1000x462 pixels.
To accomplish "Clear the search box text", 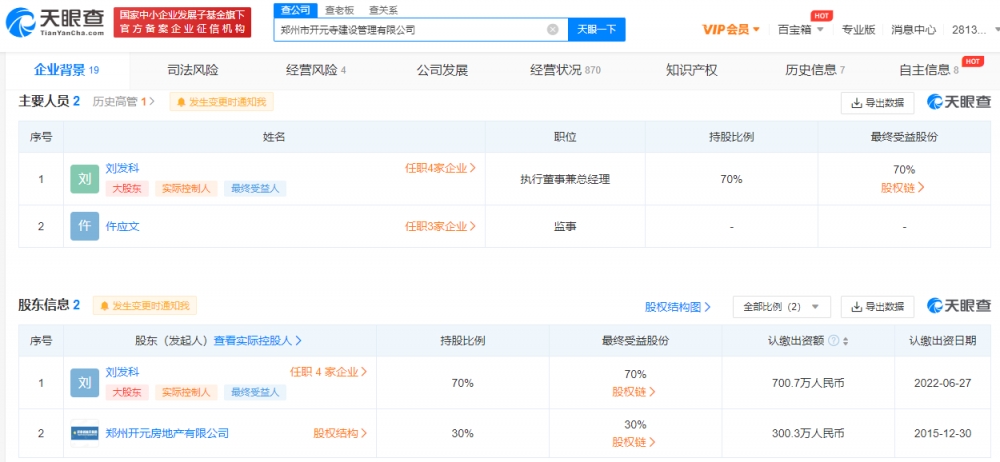I will click(552, 30).
